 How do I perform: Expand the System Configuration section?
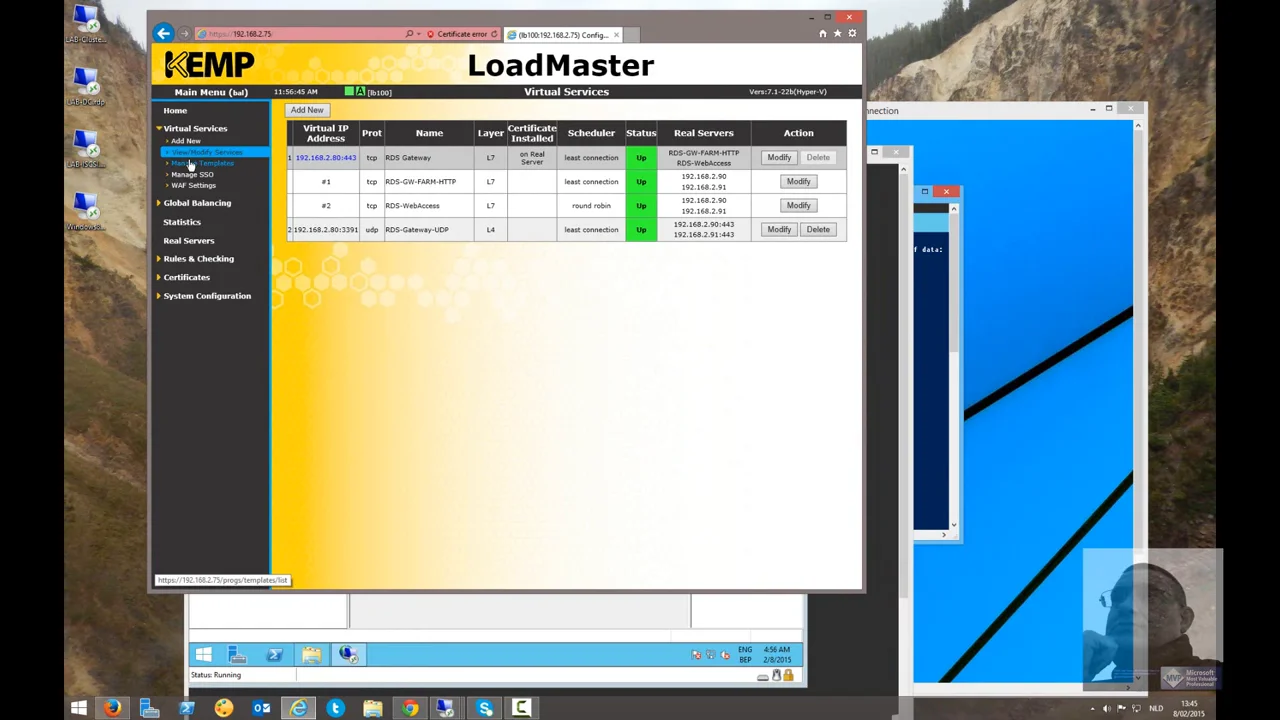[207, 296]
